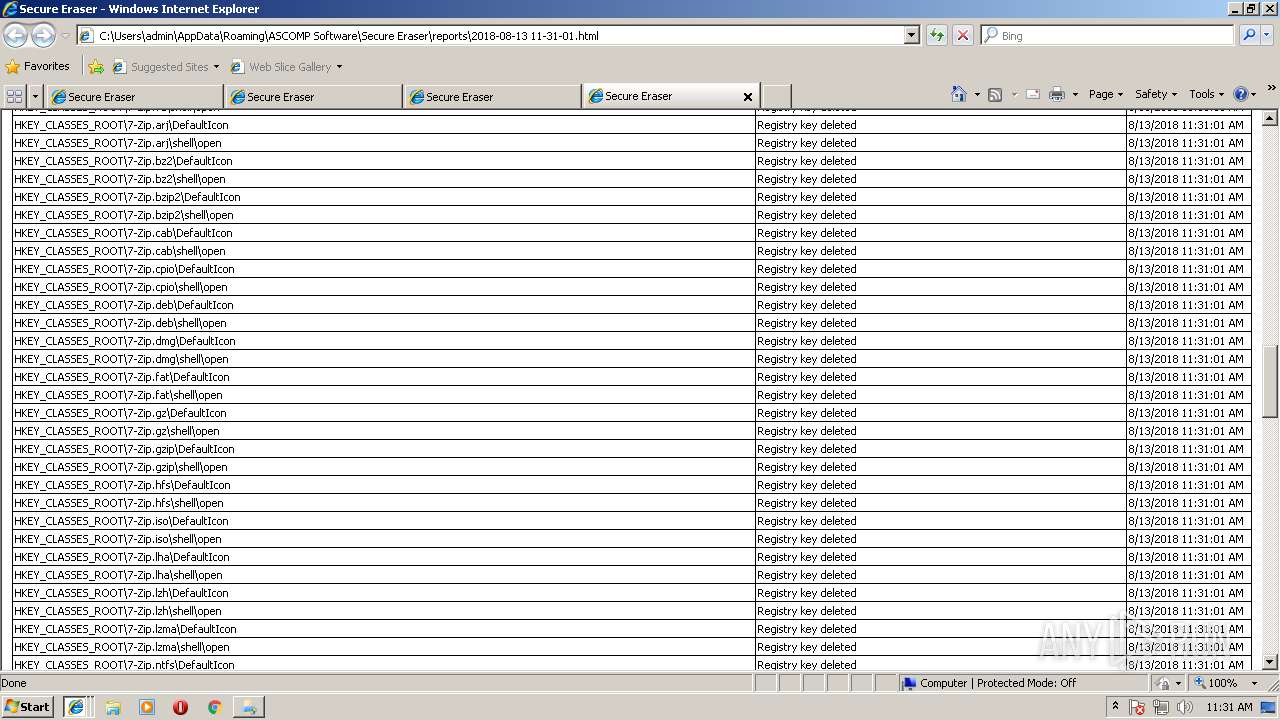Screen dimensions: 1280x720
Task: Click Add to Favorites Bar icon
Action: (96, 67)
